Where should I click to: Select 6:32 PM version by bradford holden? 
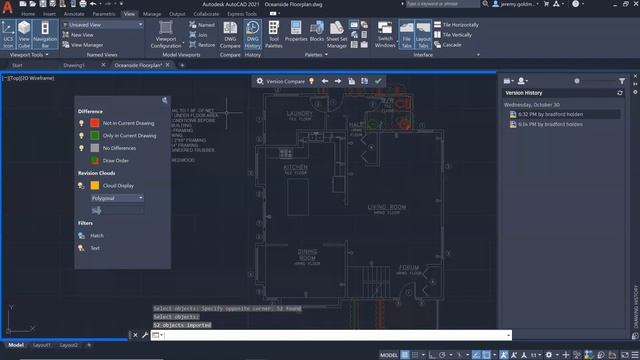pyautogui.click(x=565, y=115)
